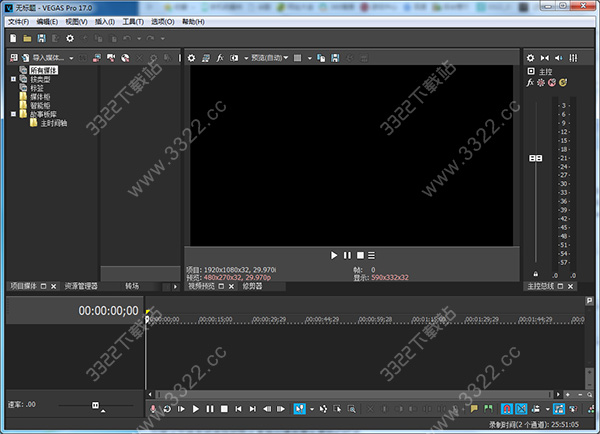Click the Save project toolbar icon
Image resolution: width=600 pixels, height=434 pixels.
[41, 38]
